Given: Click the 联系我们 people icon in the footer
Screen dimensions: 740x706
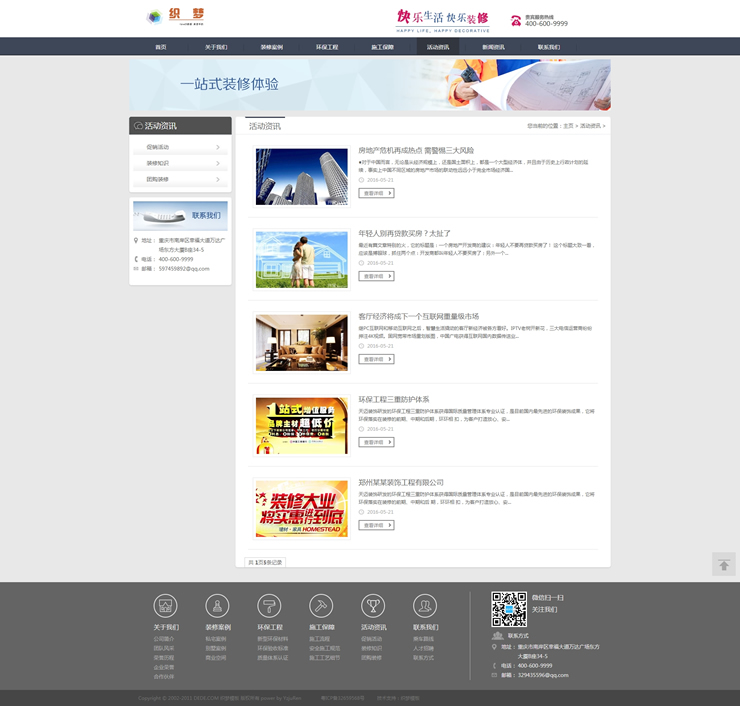Looking at the screenshot, I should coord(425,605).
